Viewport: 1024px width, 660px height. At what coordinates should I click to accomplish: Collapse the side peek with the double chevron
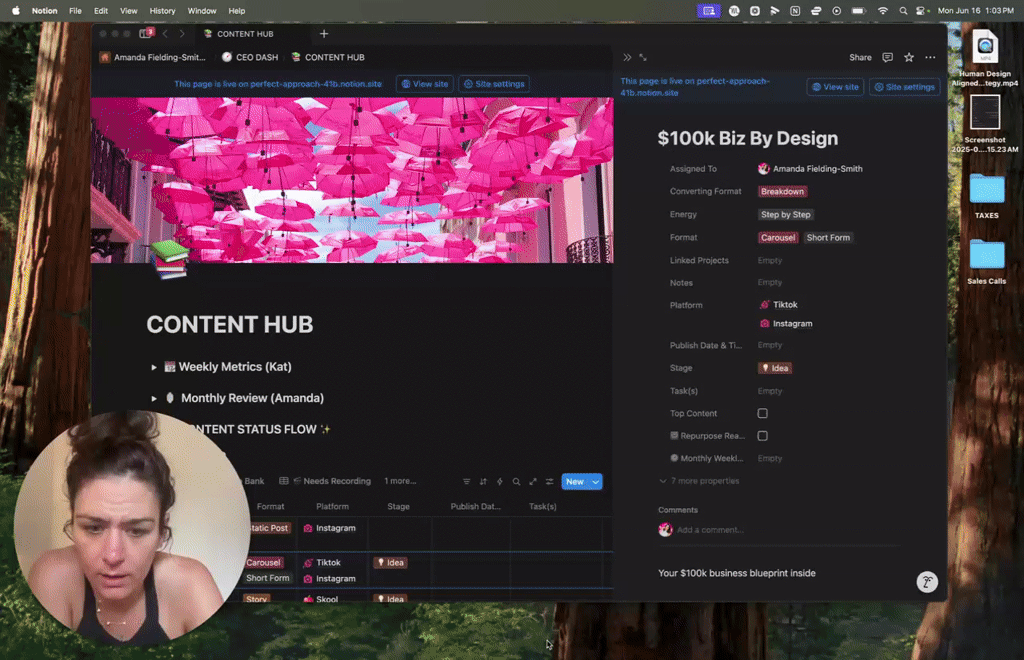point(627,57)
